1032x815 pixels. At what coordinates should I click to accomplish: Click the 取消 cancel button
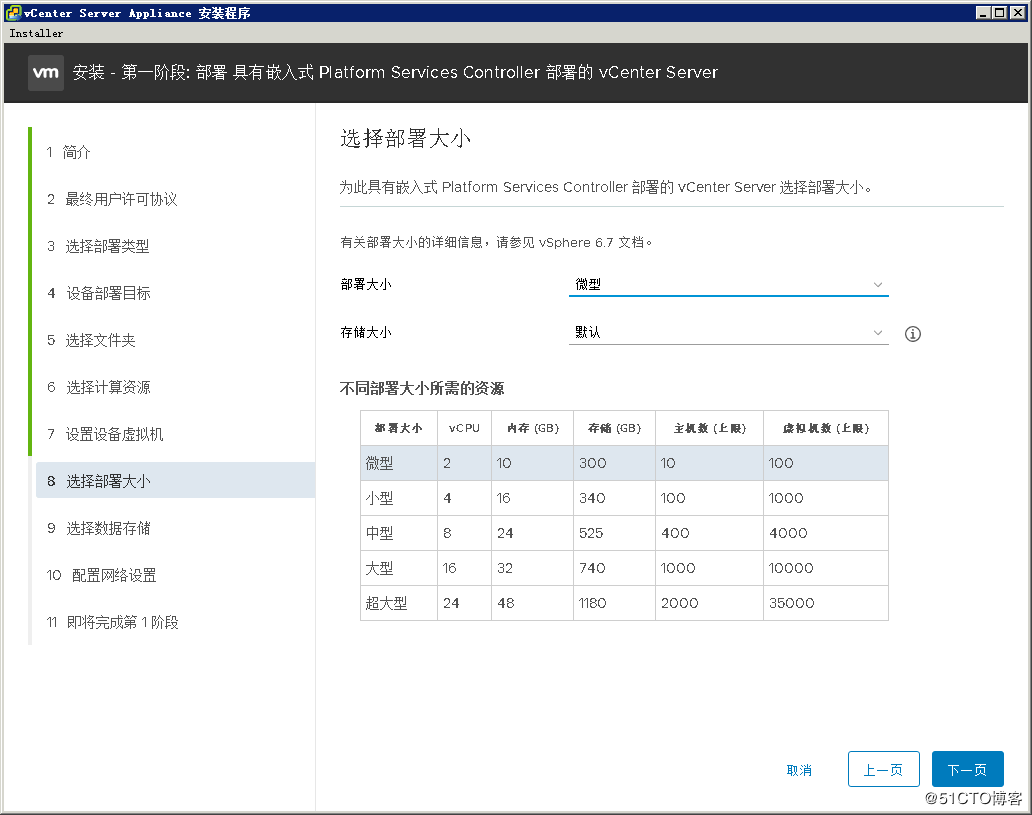coord(799,770)
